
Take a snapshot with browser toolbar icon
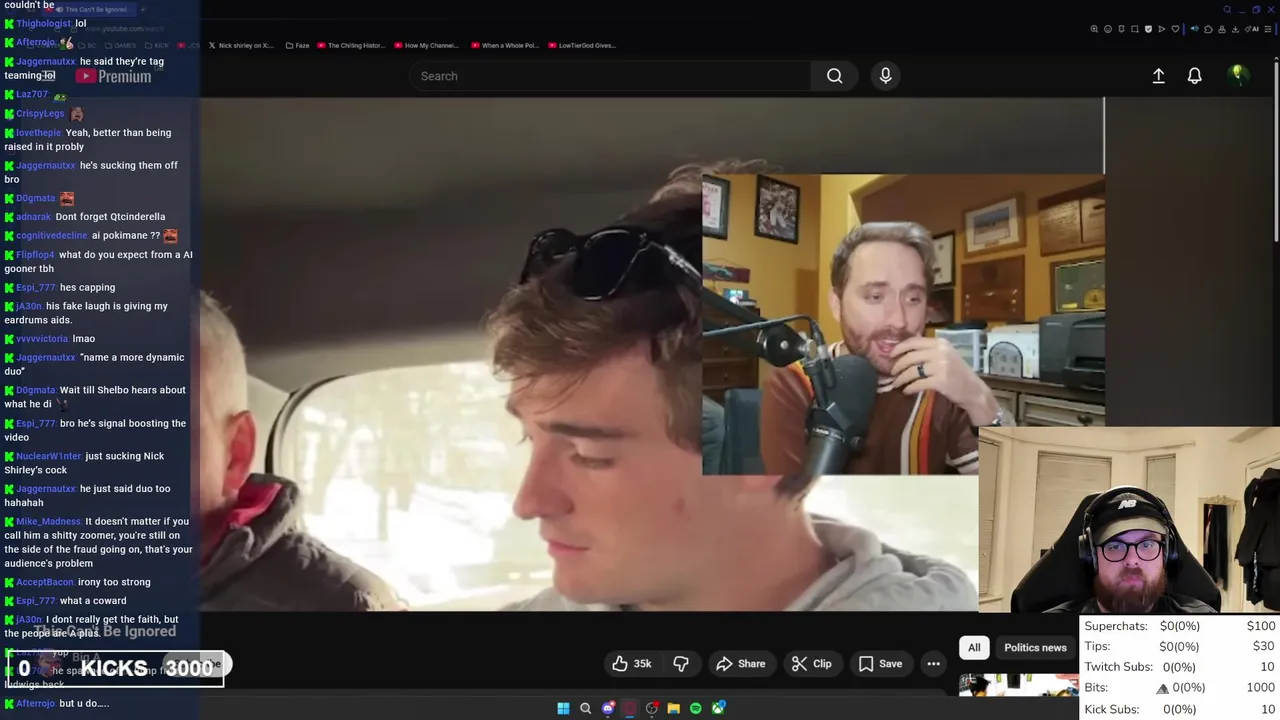(x=1135, y=29)
